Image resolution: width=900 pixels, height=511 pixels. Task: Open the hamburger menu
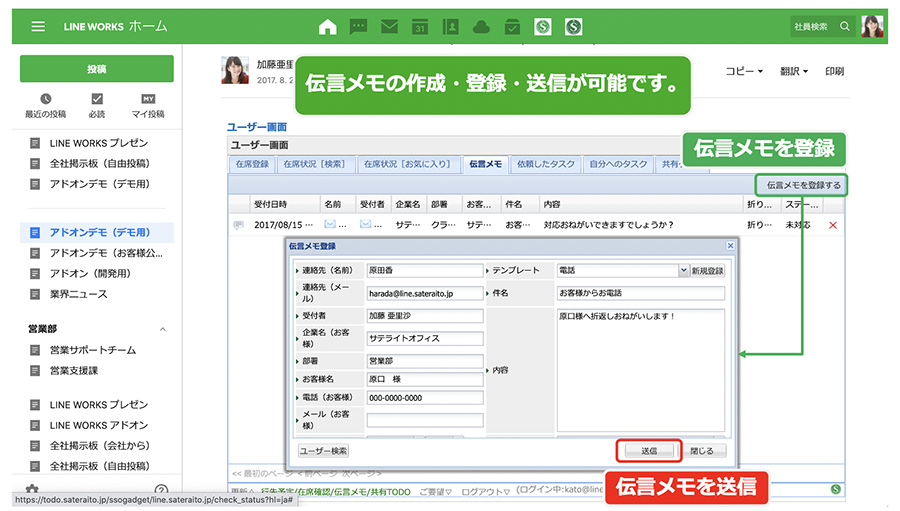pyautogui.click(x=38, y=26)
